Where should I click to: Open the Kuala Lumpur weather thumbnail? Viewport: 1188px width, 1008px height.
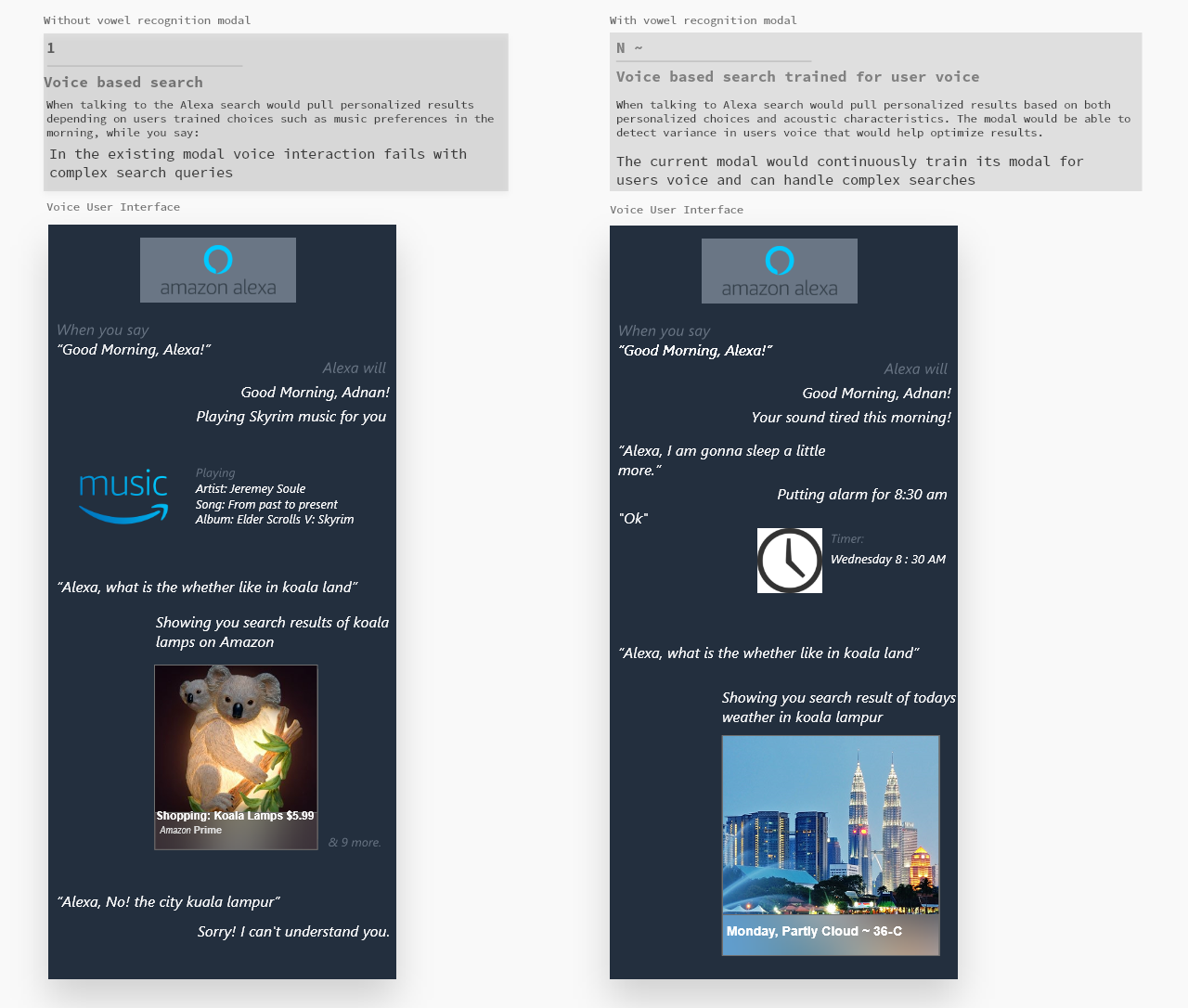click(x=831, y=846)
